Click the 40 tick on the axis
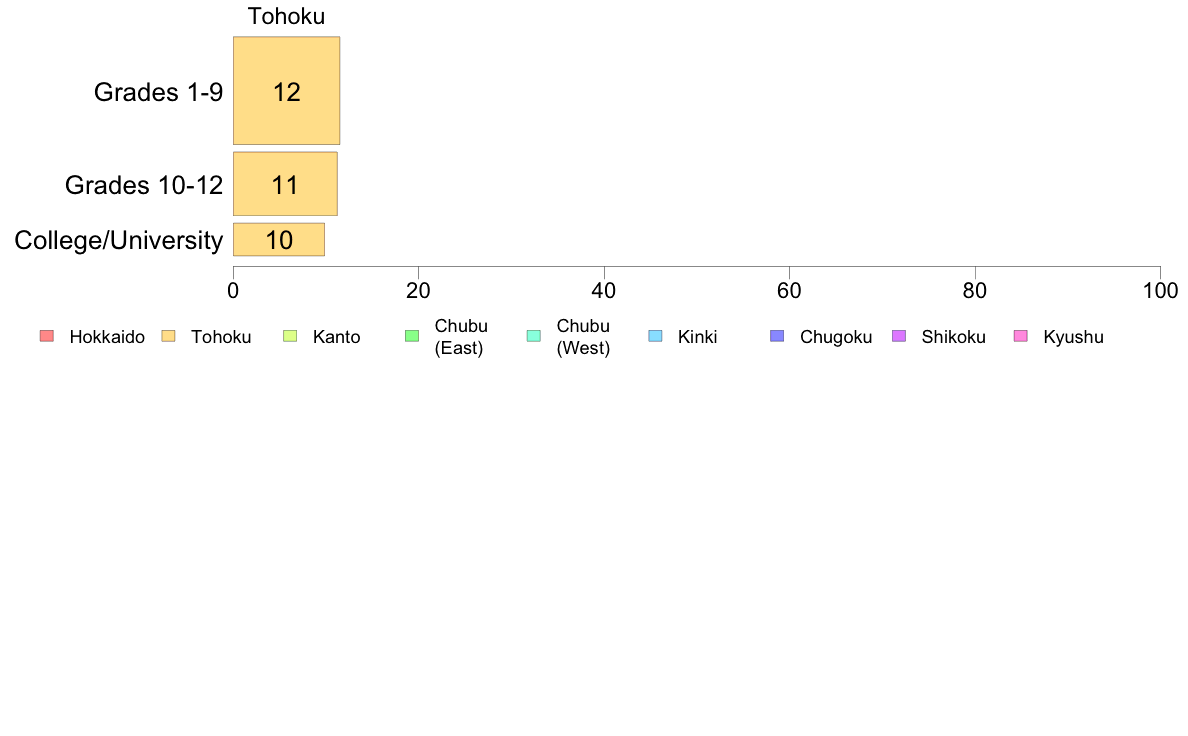Viewport: 1188px width, 736px height. 604,290
